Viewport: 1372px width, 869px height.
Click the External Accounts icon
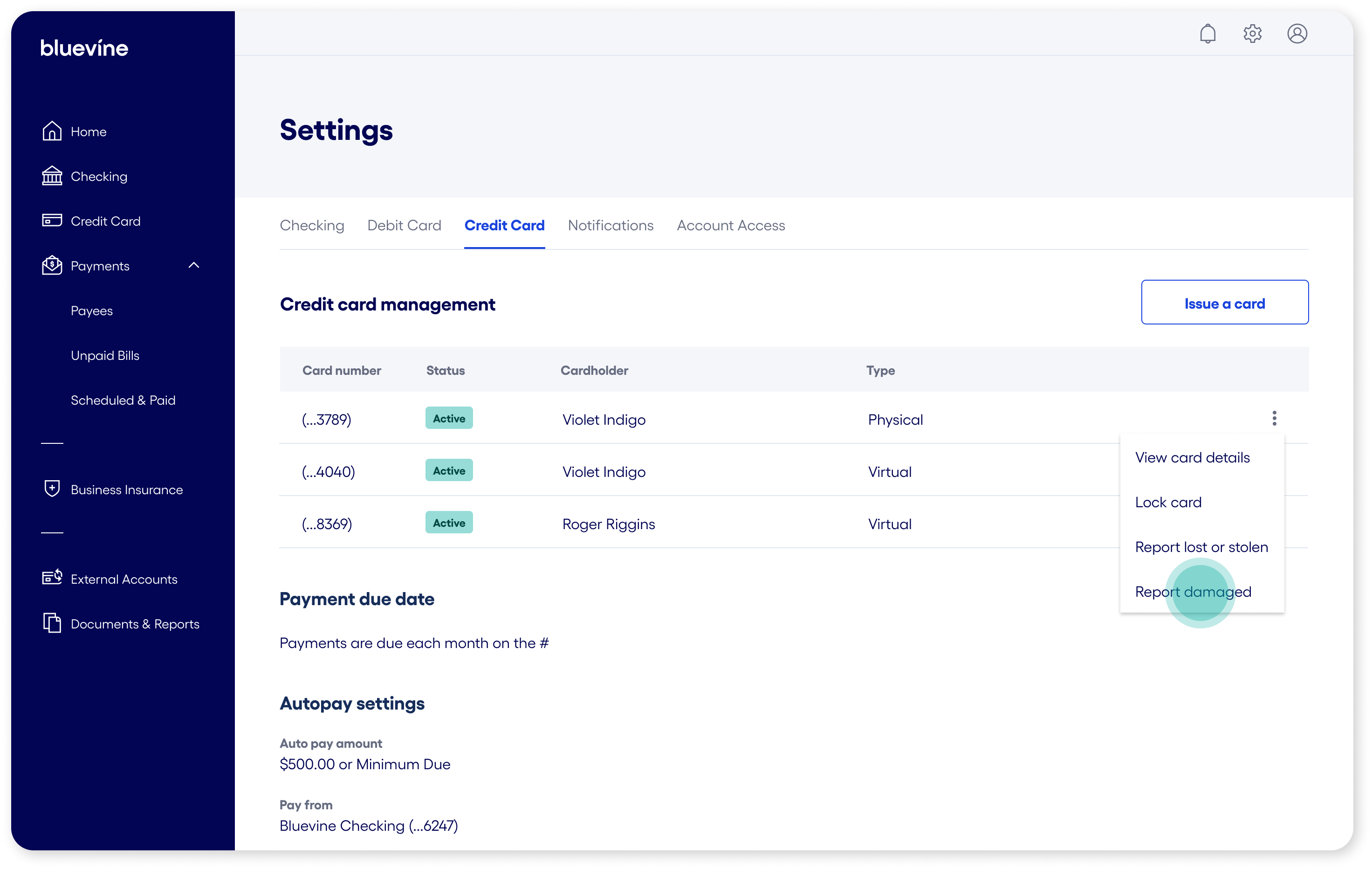click(52, 578)
